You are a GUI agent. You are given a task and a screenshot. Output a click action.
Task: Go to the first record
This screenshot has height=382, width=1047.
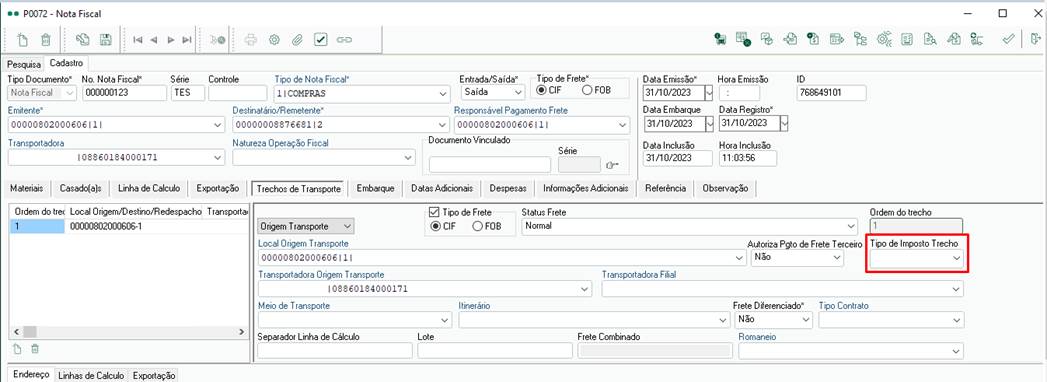[x=138, y=40]
